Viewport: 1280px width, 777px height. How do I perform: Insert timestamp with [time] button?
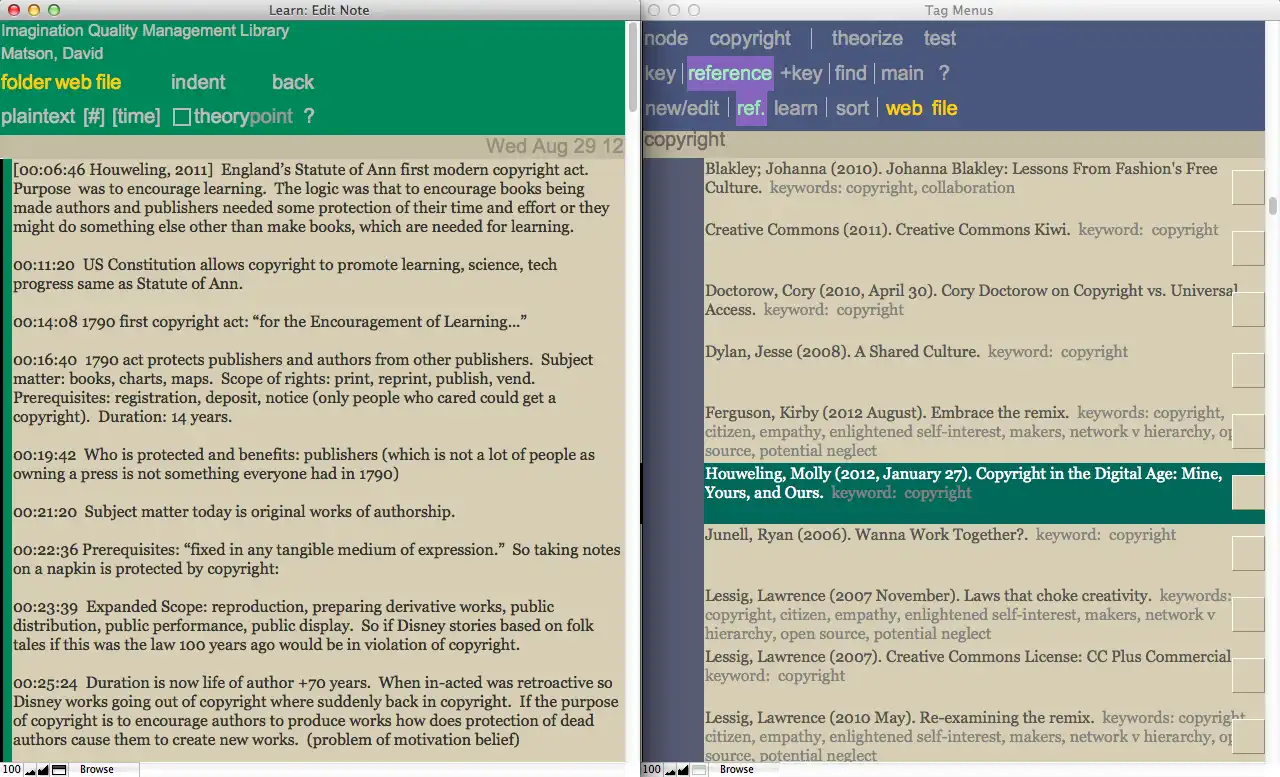click(x=136, y=116)
